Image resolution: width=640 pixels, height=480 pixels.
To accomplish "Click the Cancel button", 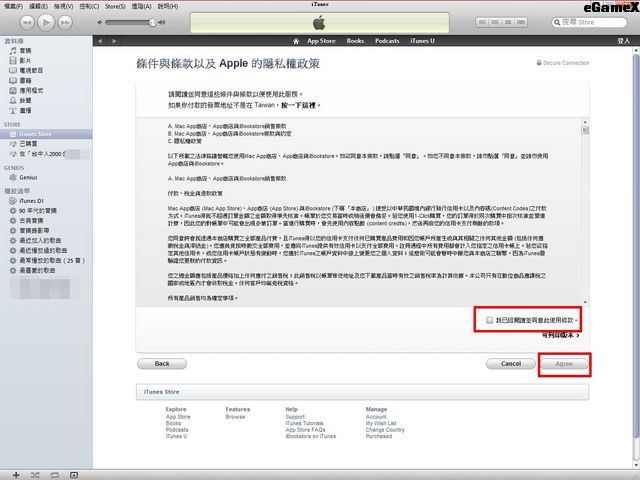I will tap(511, 364).
